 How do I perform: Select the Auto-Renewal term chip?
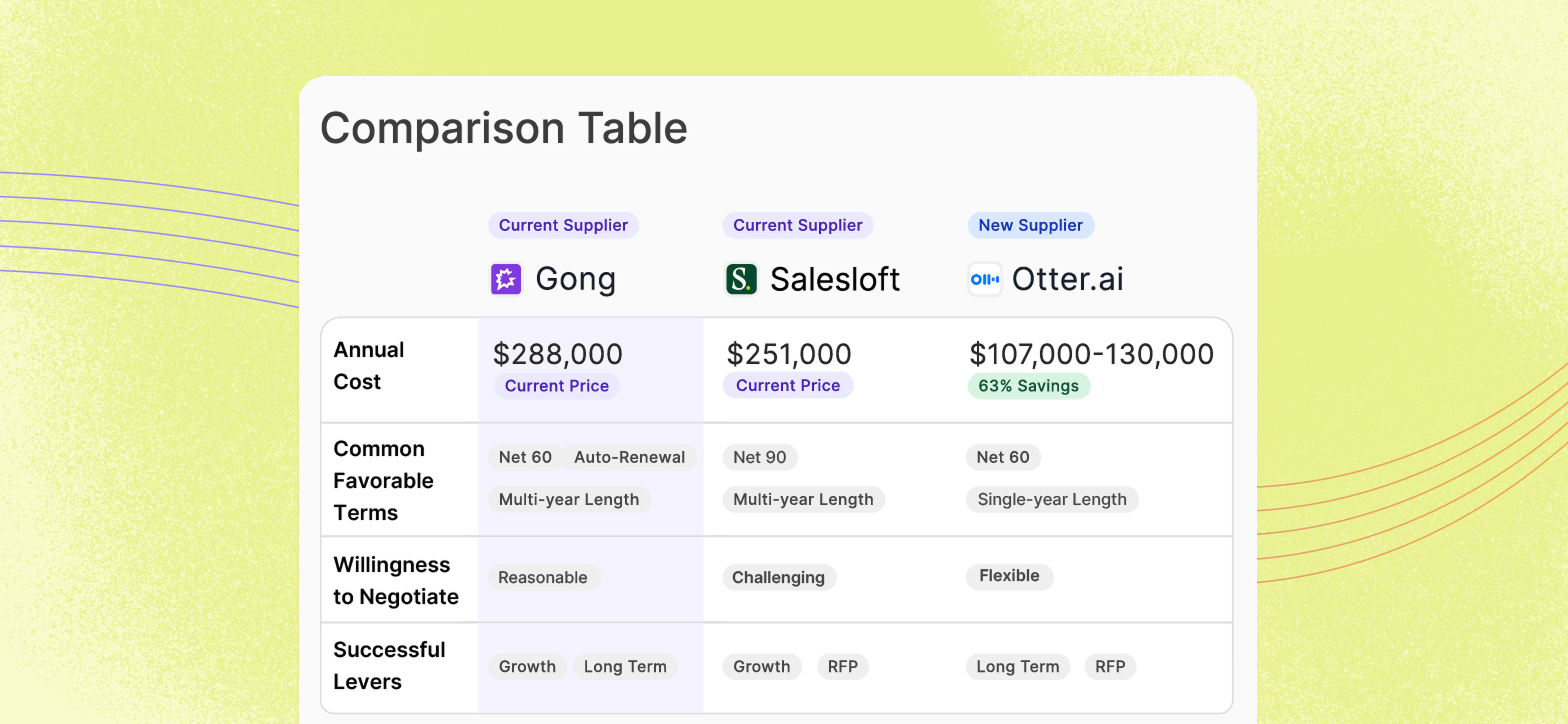click(x=629, y=457)
